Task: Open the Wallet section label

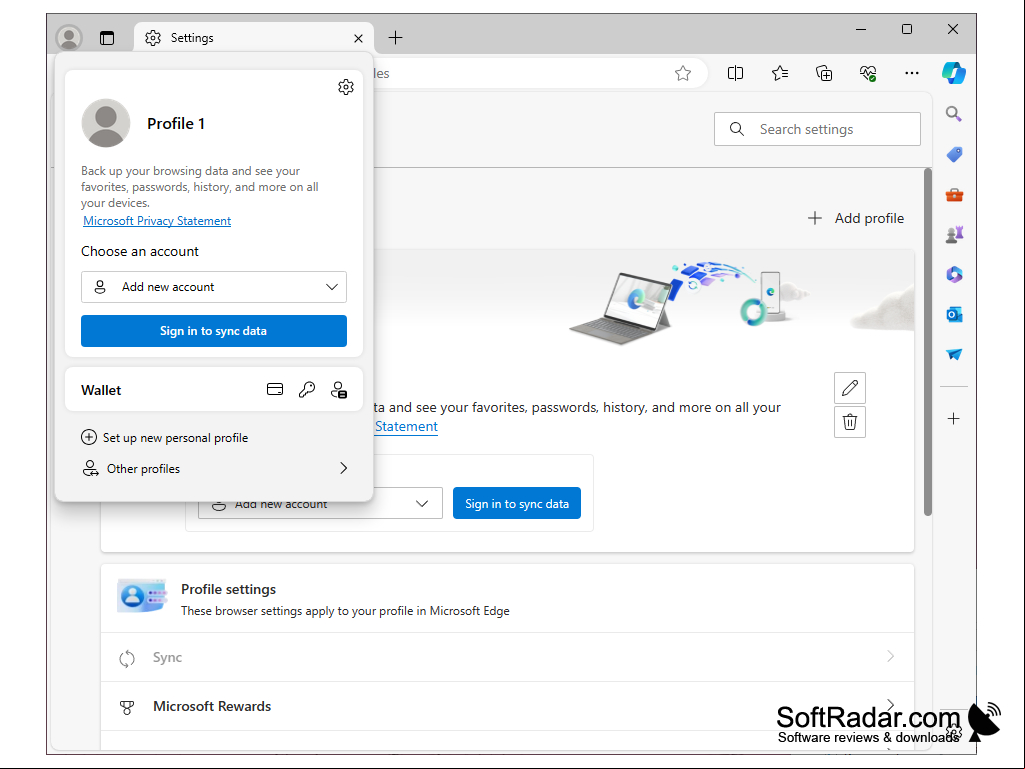Action: (101, 390)
